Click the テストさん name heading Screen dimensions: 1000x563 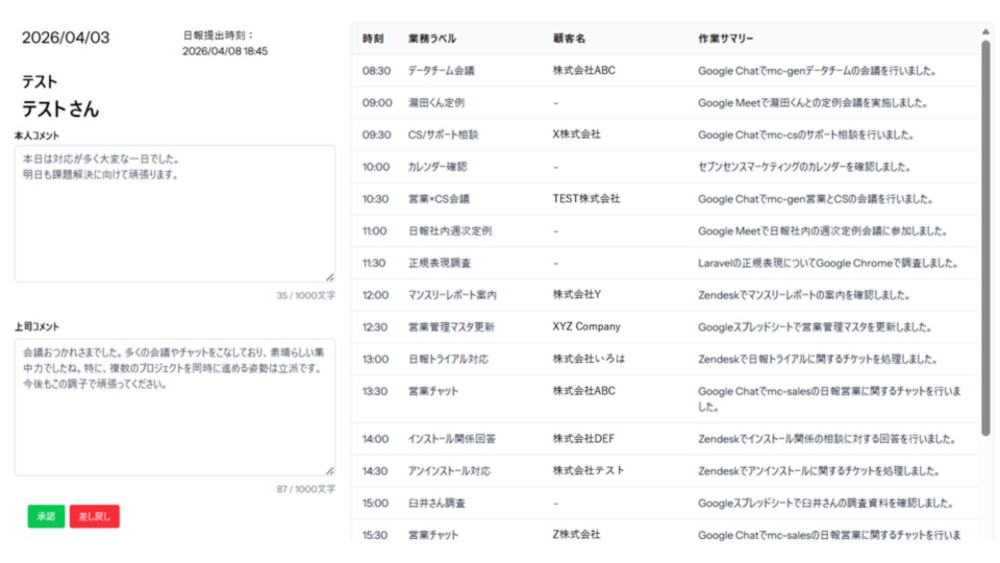coord(61,109)
